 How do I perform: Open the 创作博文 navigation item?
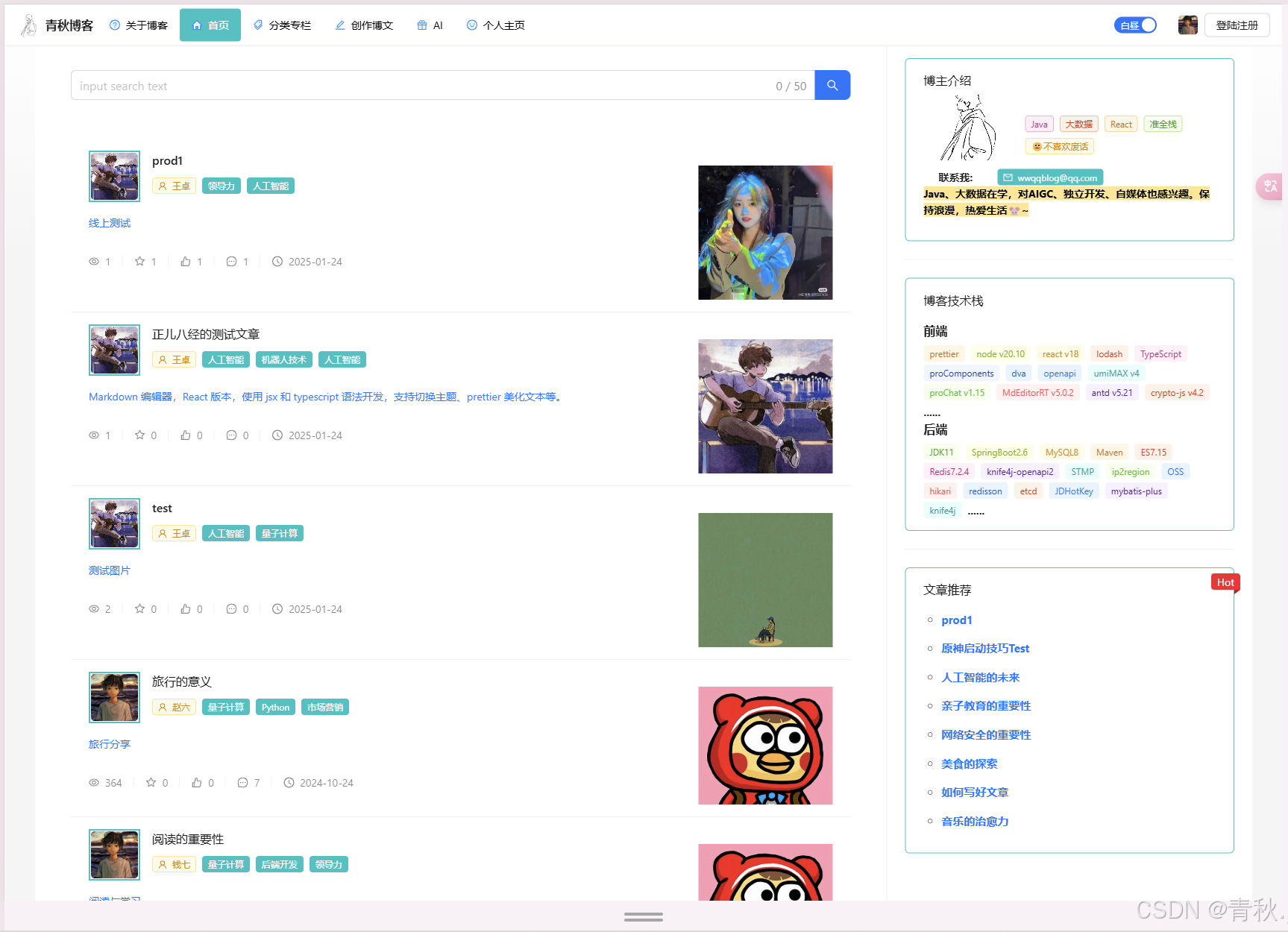(364, 25)
